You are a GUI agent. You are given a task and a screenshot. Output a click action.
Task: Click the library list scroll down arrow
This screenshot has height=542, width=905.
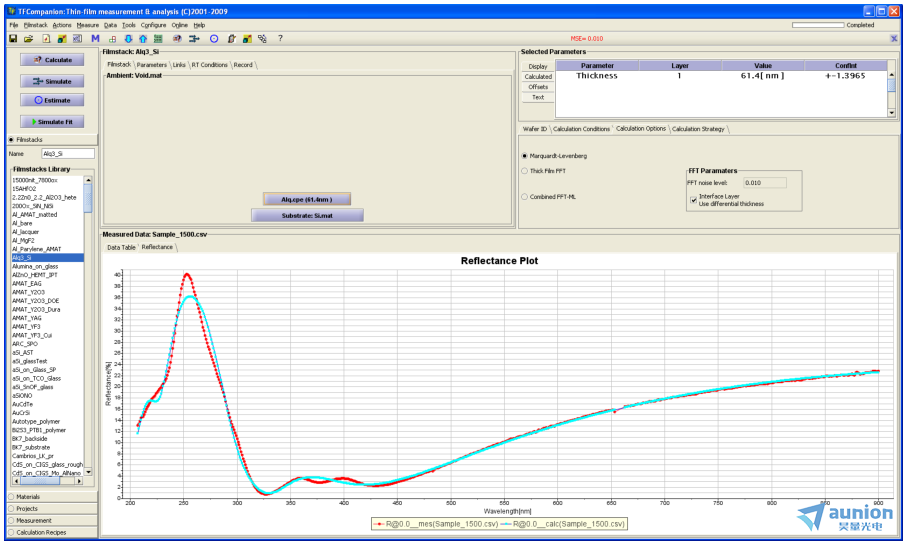tap(88, 472)
